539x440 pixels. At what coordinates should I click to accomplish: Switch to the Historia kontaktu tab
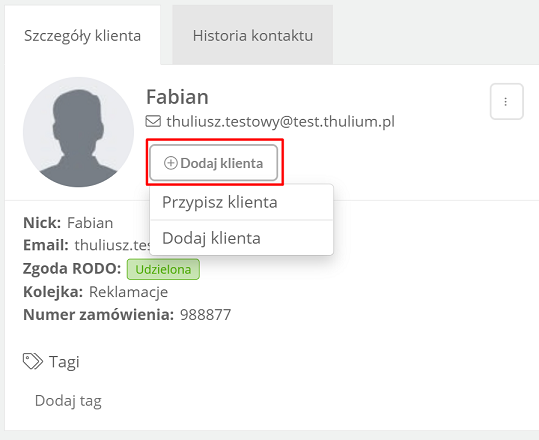253,35
